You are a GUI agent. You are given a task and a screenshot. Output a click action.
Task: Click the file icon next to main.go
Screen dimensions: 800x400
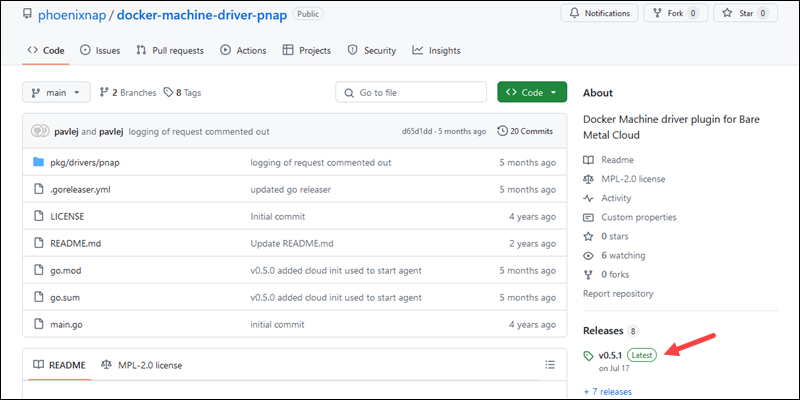click(x=38, y=324)
